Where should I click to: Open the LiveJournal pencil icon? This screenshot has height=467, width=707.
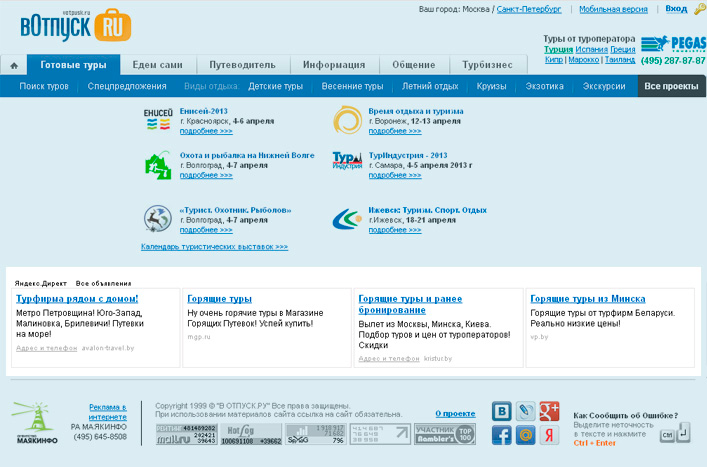[x=525, y=411]
